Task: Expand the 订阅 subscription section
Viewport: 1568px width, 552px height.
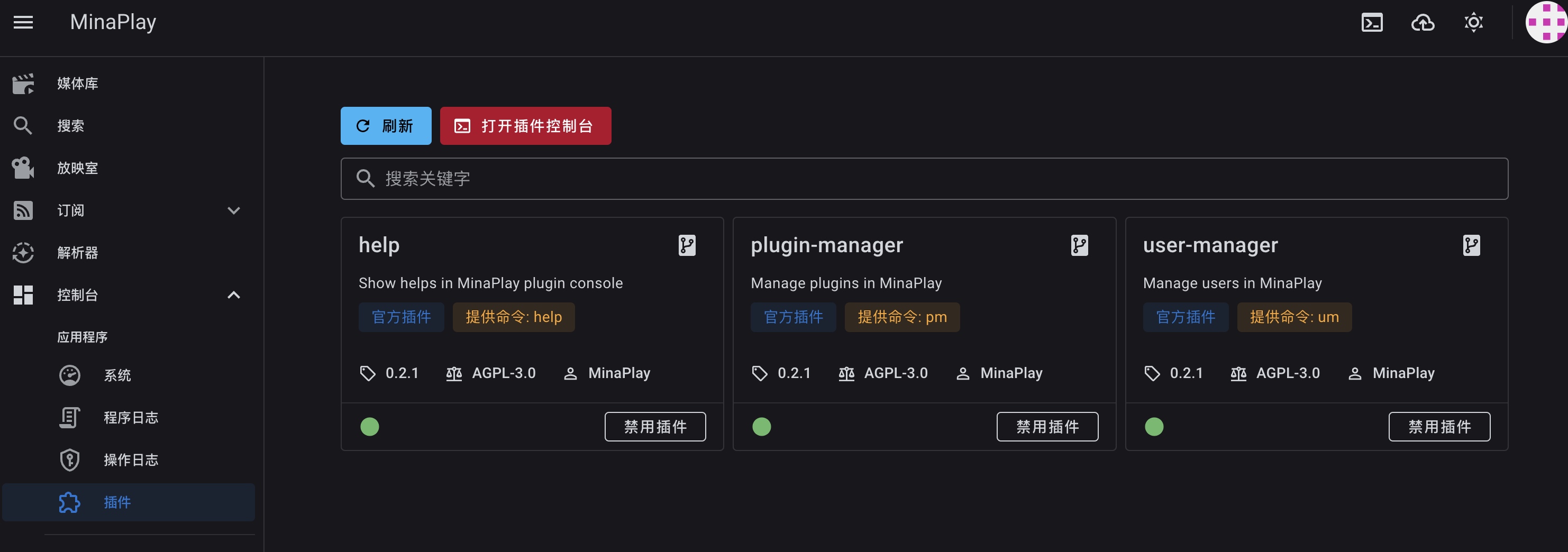Action: pyautogui.click(x=234, y=210)
